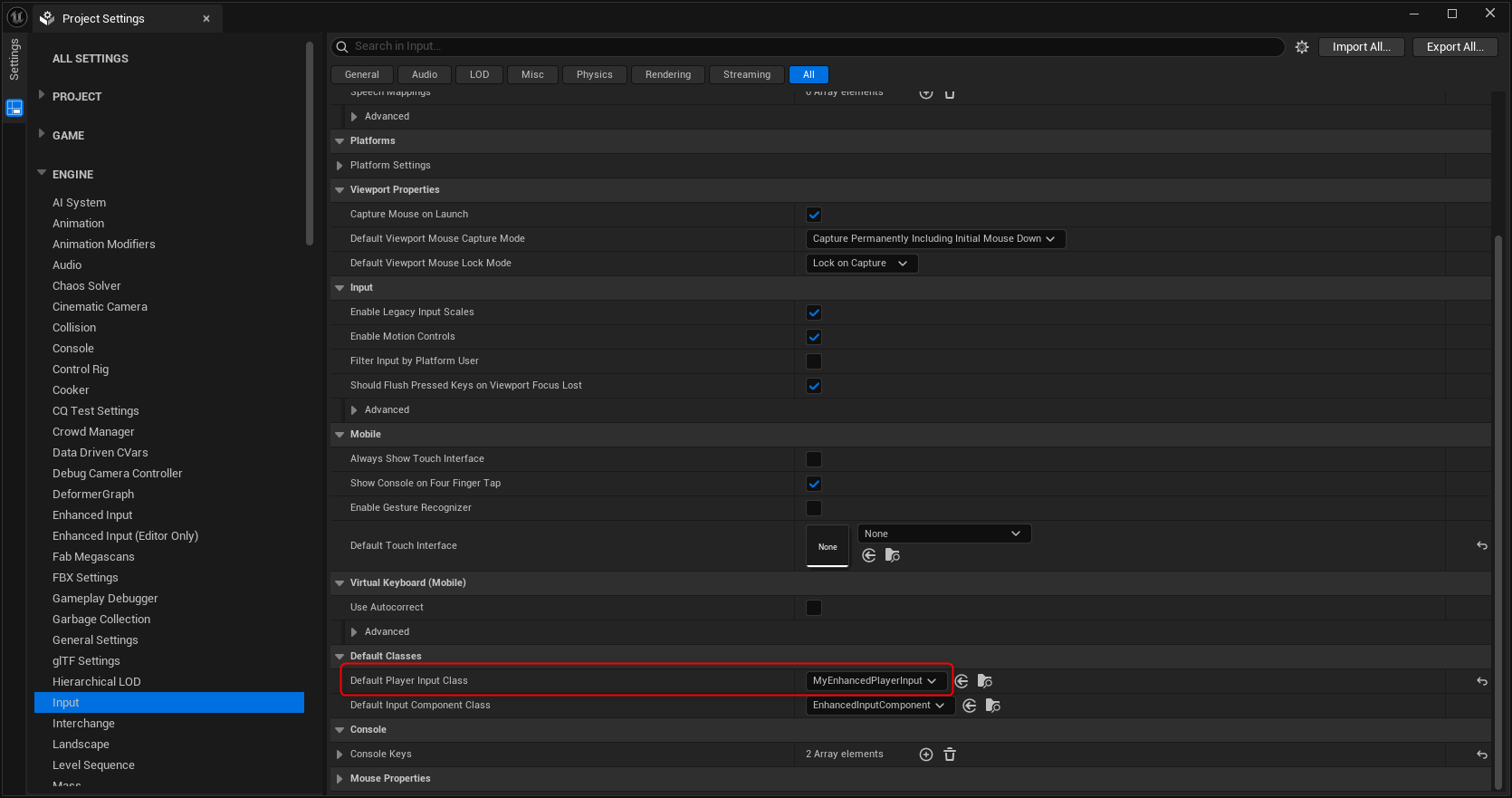1512x798 pixels.
Task: Click the Unreal Engine logo icon
Action: coord(16,17)
